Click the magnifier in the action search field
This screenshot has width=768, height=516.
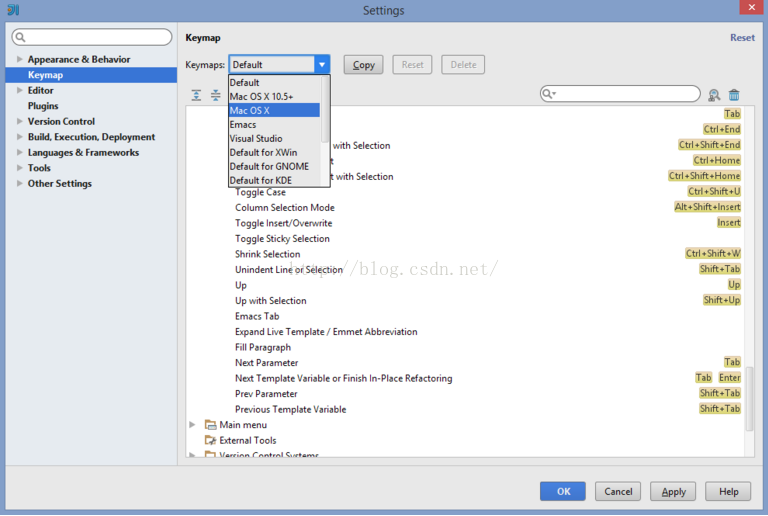click(x=548, y=94)
